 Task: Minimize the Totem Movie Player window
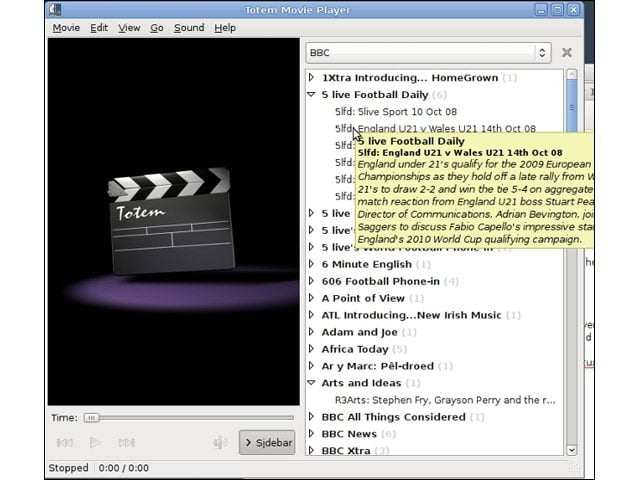click(x=541, y=10)
